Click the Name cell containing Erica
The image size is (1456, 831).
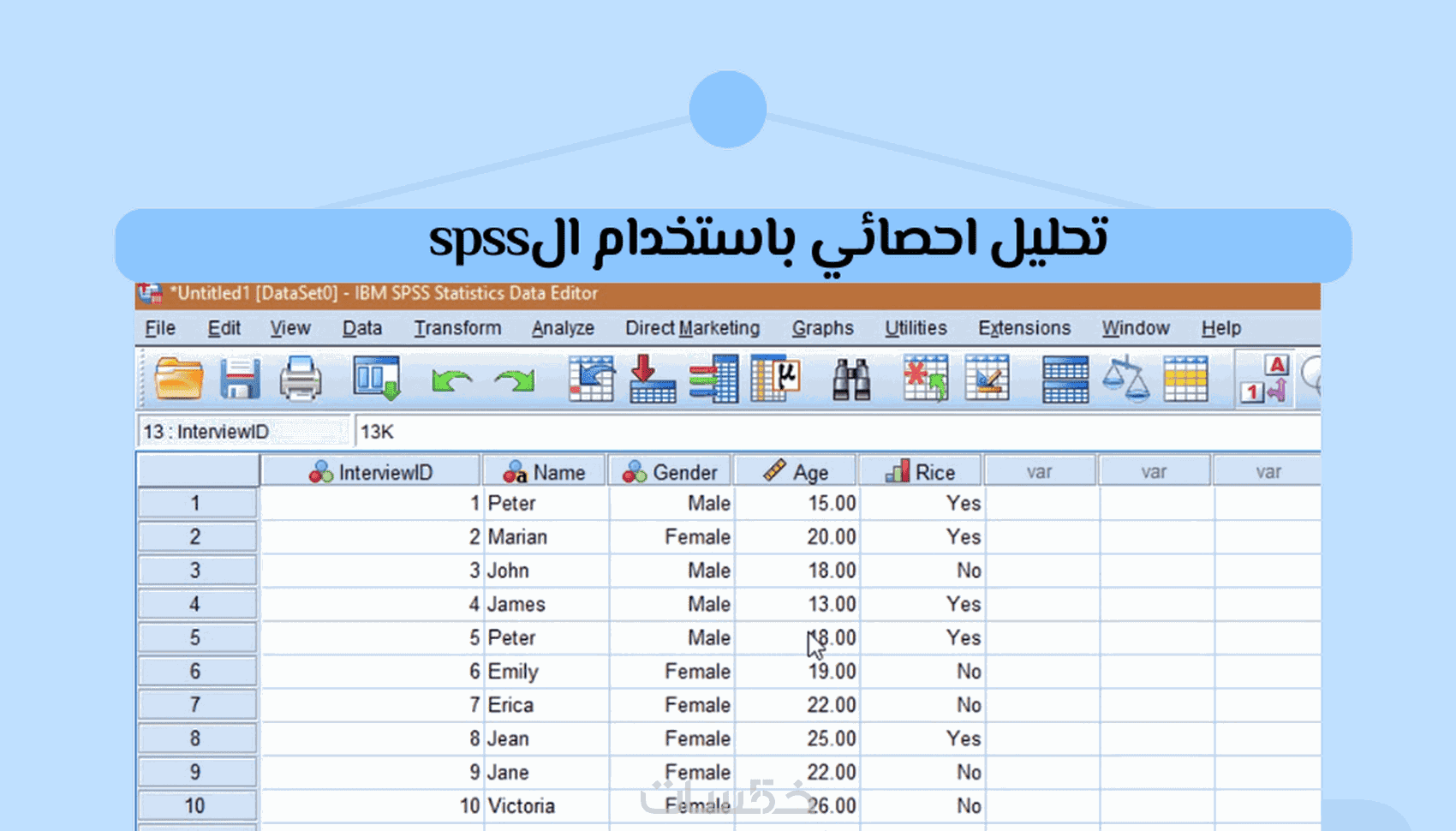pos(546,705)
